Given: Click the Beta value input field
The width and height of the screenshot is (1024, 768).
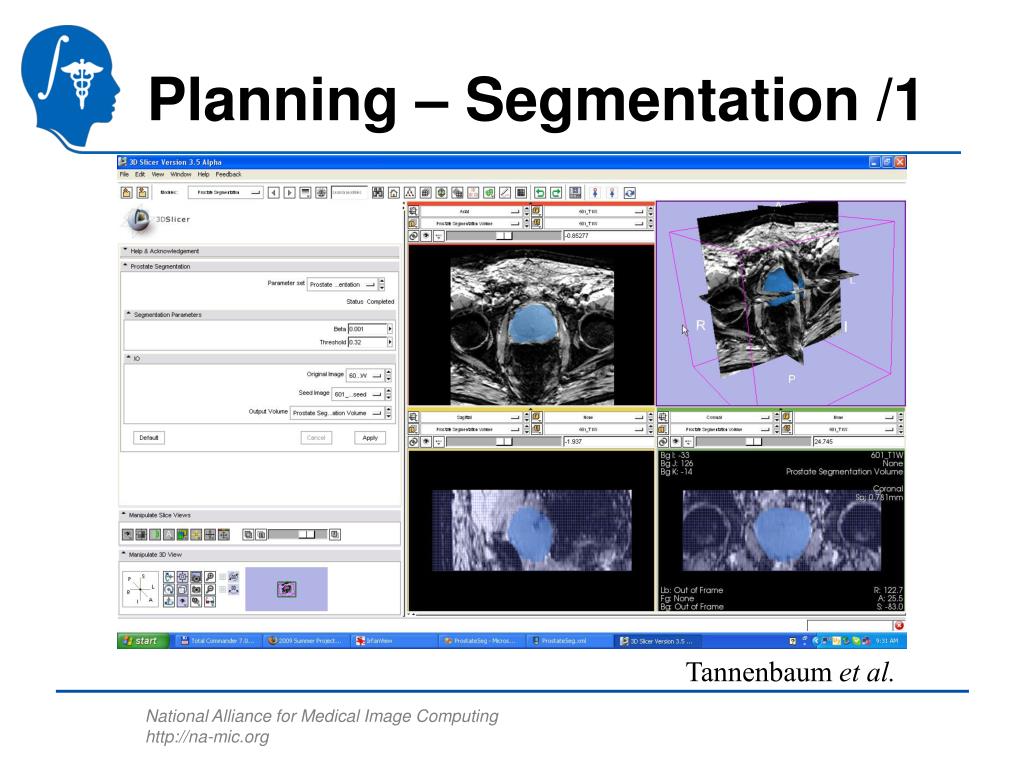Looking at the screenshot, I should coord(368,328).
